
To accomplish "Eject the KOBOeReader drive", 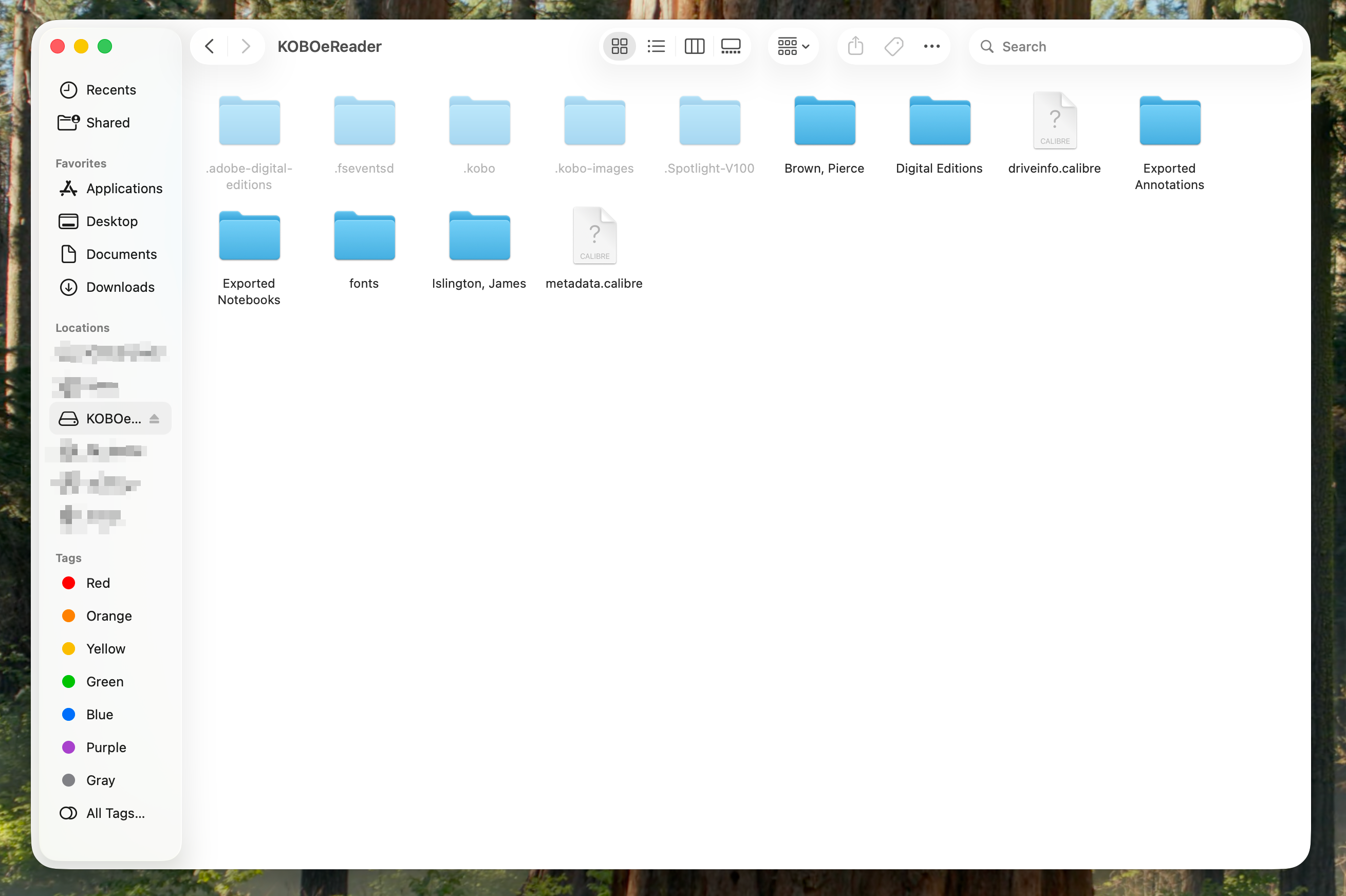I will point(154,418).
